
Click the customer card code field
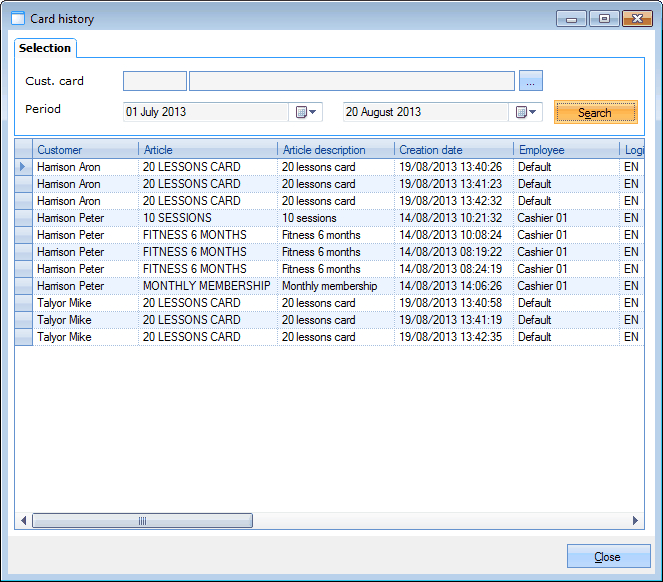tap(155, 81)
